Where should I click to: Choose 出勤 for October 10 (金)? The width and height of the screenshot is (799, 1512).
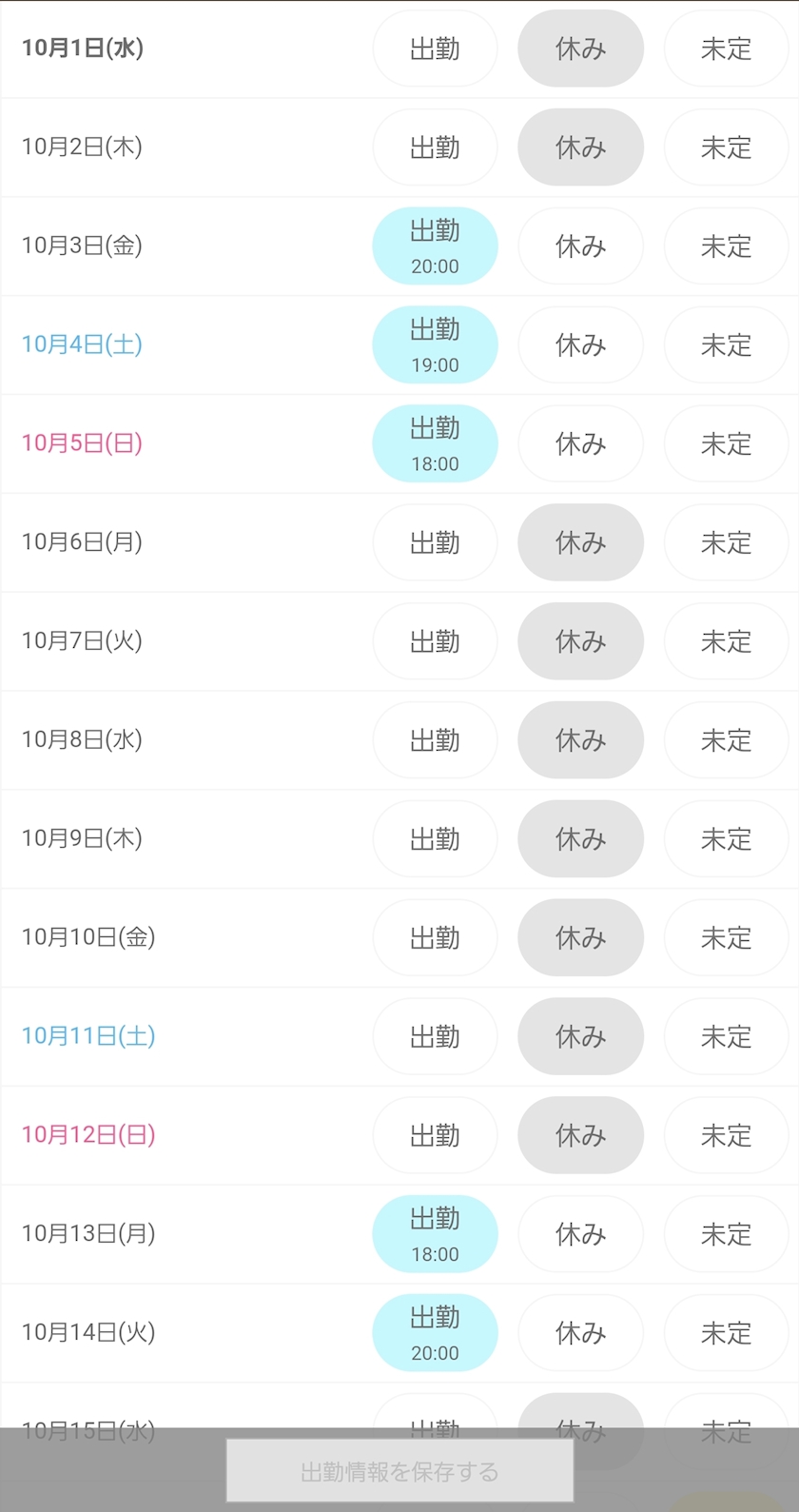coord(435,938)
